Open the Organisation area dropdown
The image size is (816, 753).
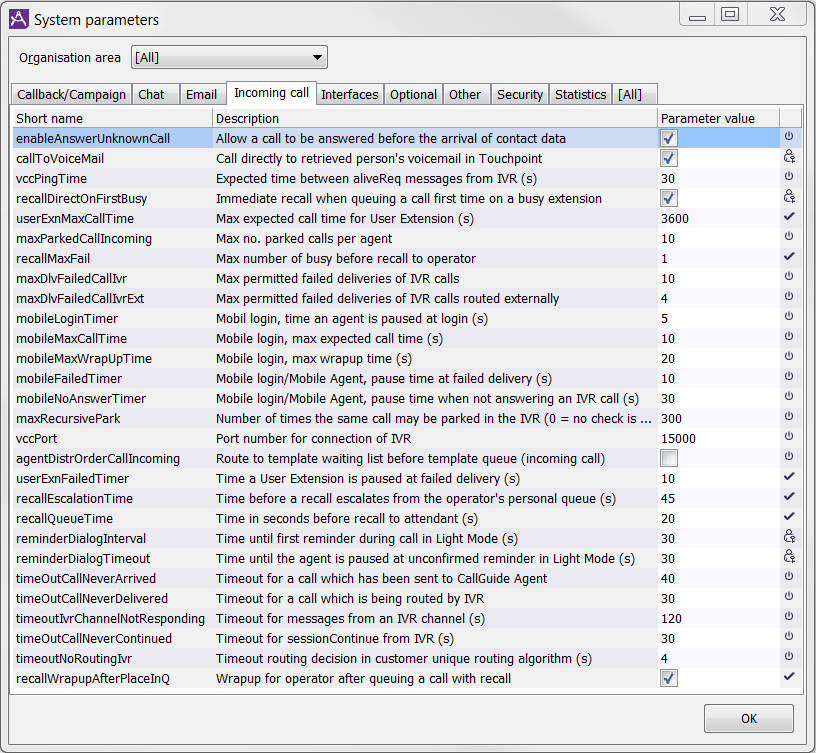tap(229, 57)
